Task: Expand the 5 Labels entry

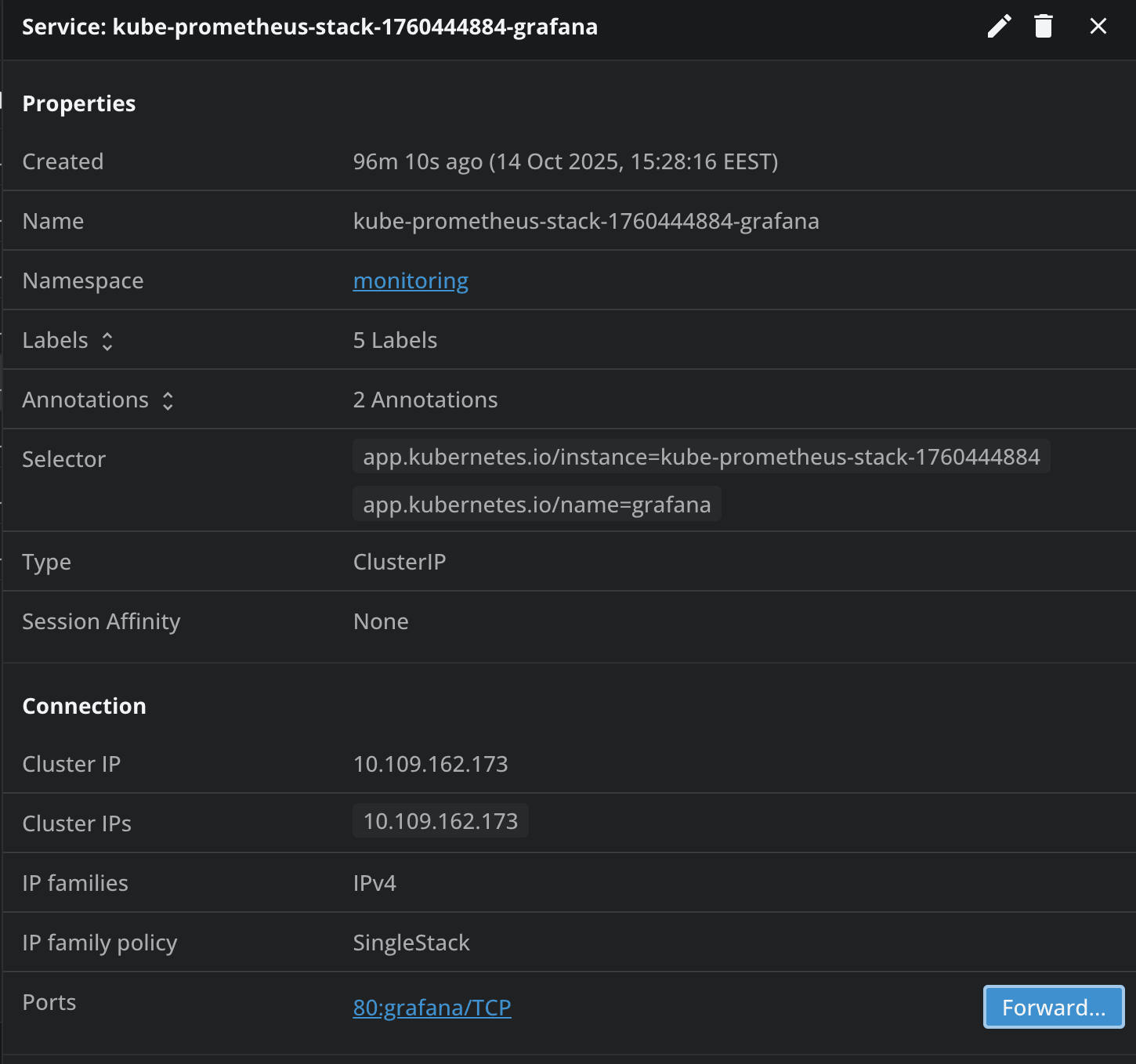Action: [395, 340]
